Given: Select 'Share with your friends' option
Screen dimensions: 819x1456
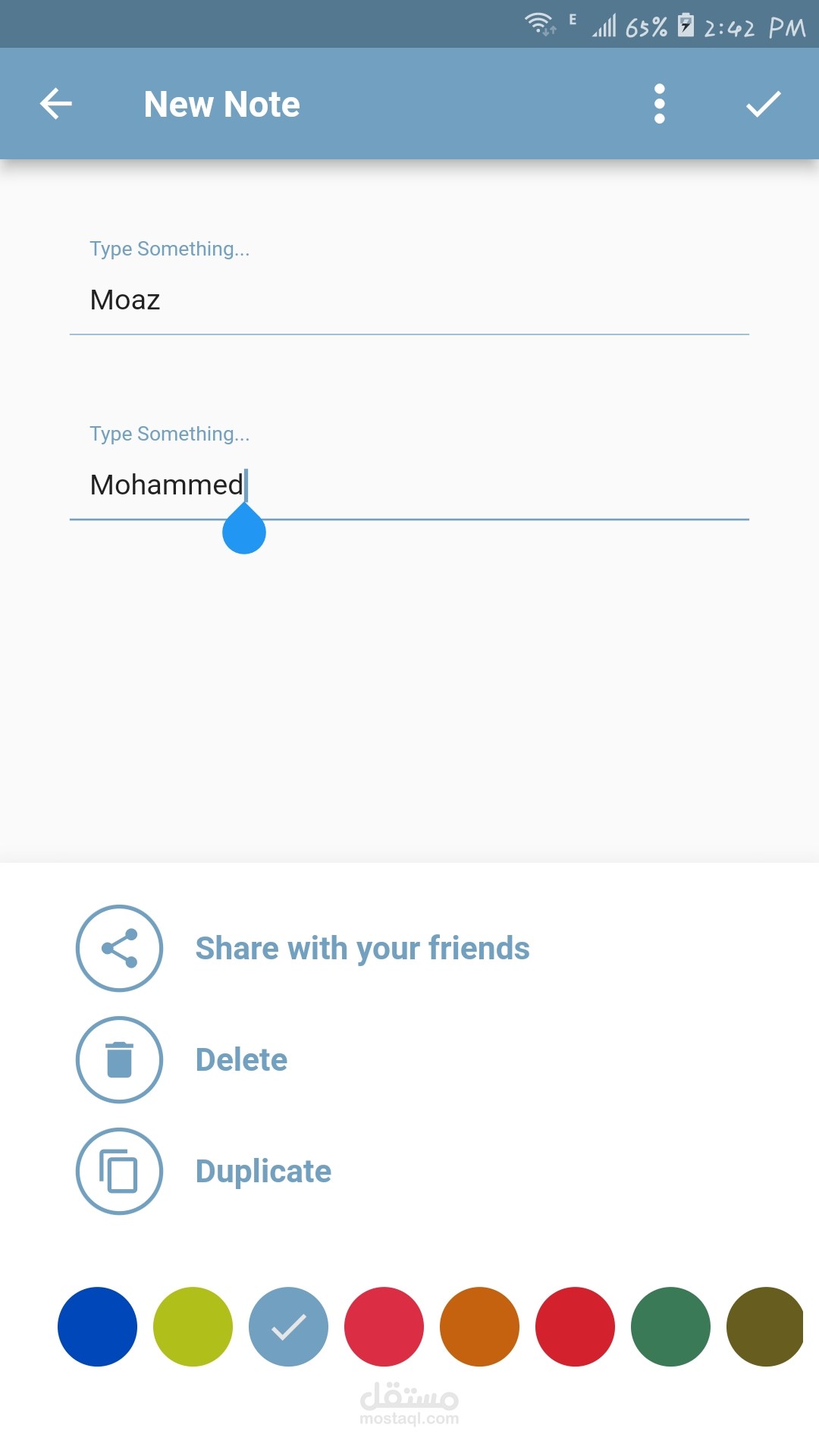Looking at the screenshot, I should [x=362, y=948].
